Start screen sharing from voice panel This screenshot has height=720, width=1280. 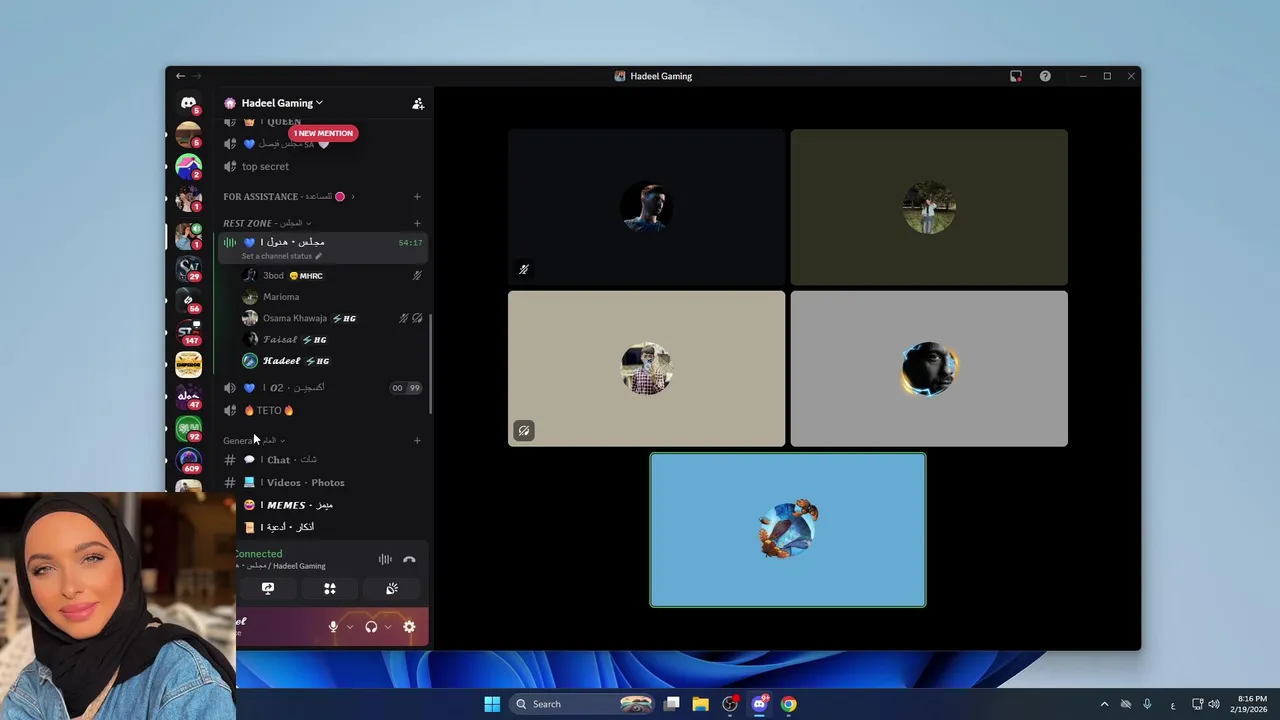(x=268, y=589)
